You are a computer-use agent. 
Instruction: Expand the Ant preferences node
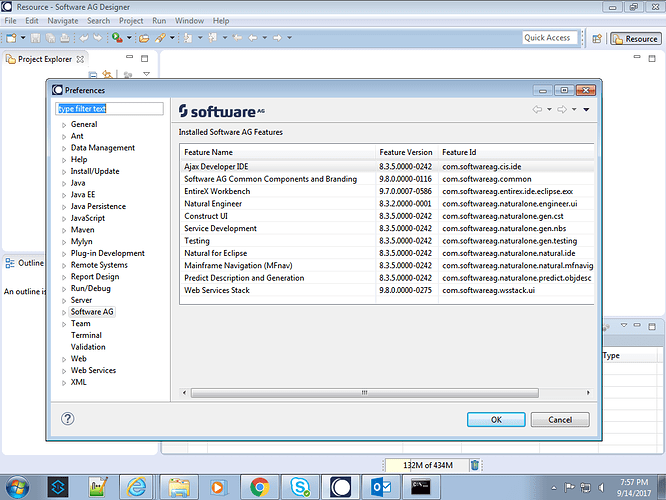tap(64, 137)
